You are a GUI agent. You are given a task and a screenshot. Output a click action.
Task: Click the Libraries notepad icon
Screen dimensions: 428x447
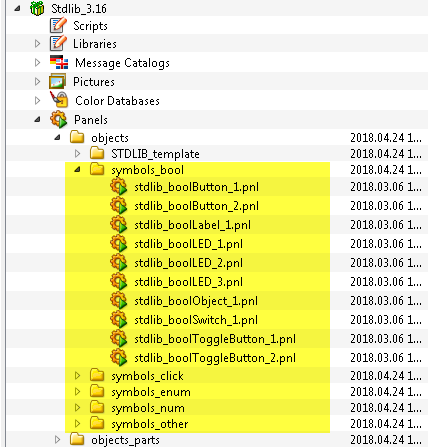coord(58,44)
